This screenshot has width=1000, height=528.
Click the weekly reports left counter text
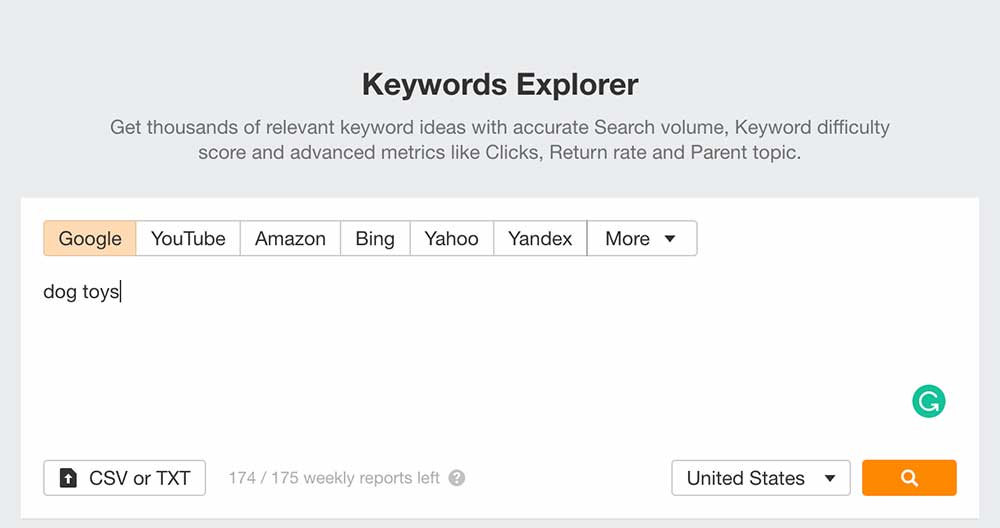[x=334, y=478]
